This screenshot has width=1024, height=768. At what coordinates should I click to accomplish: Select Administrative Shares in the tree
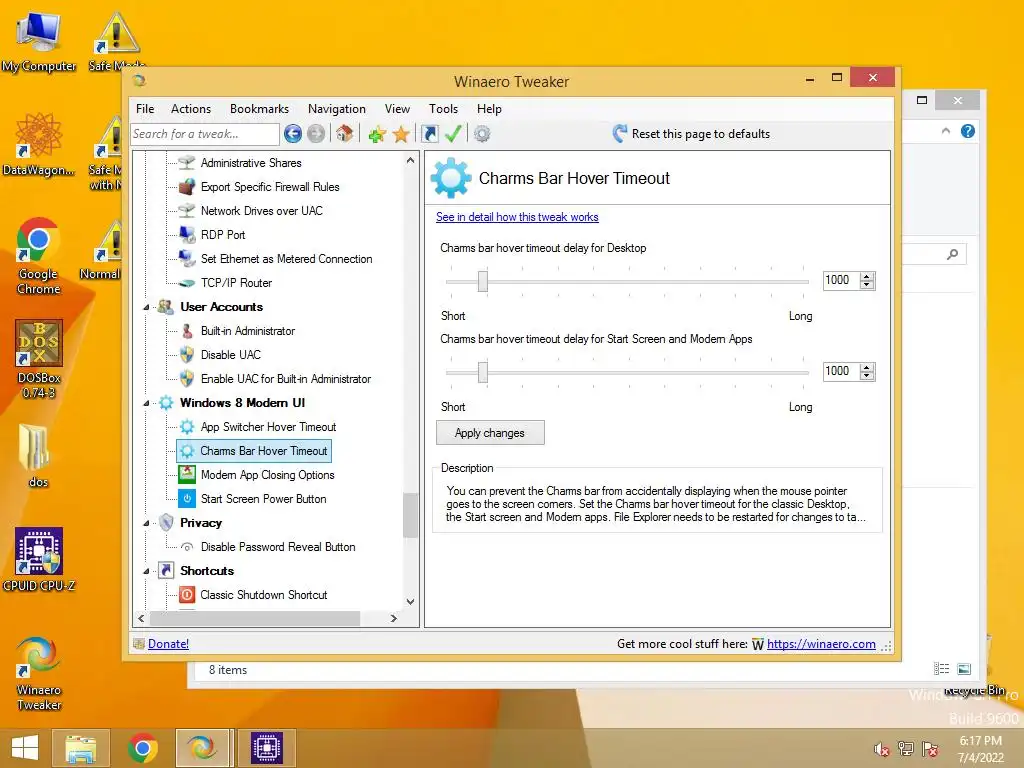tap(251, 163)
